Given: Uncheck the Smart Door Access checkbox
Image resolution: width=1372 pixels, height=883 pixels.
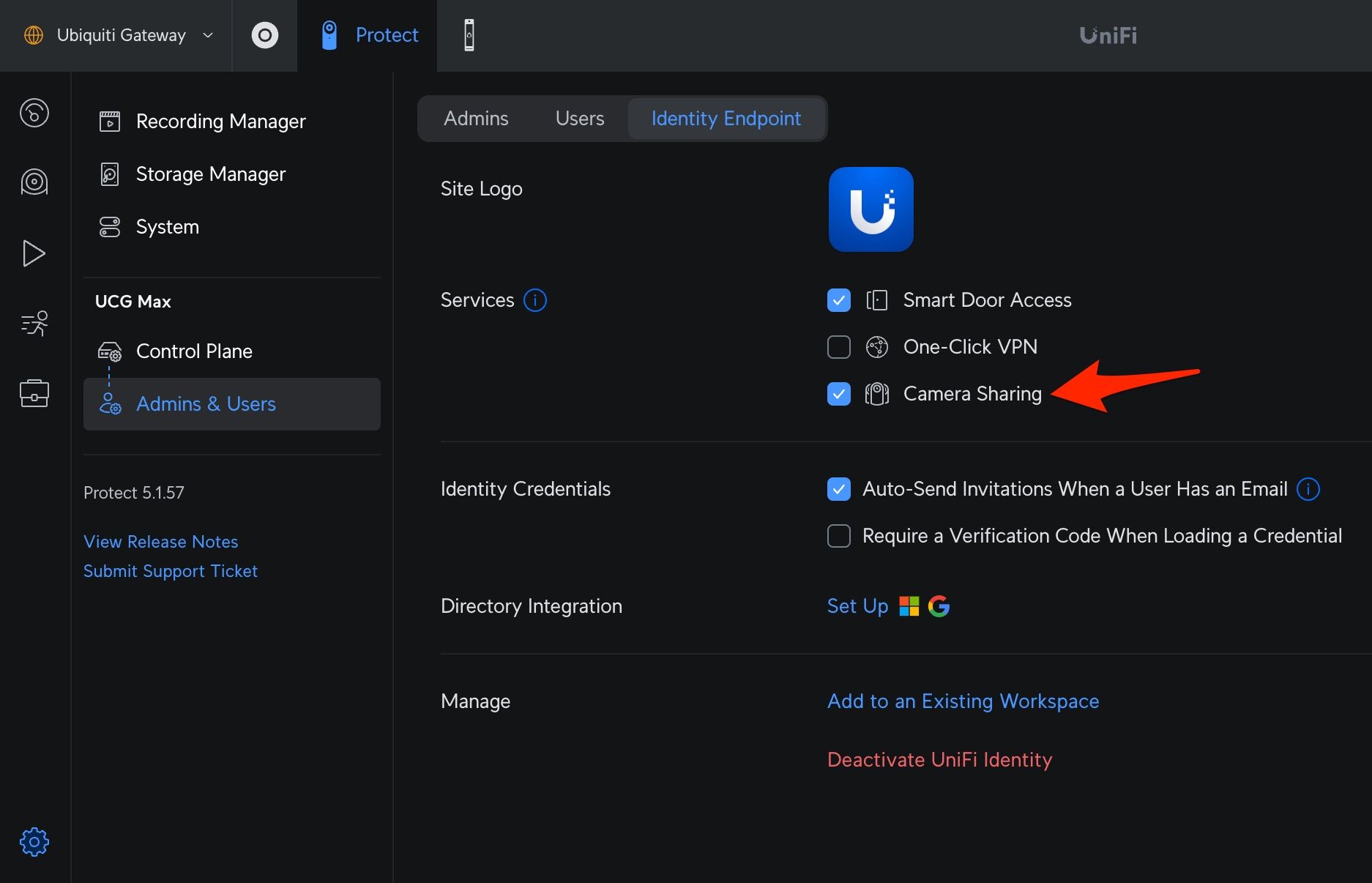Looking at the screenshot, I should pyautogui.click(x=839, y=300).
